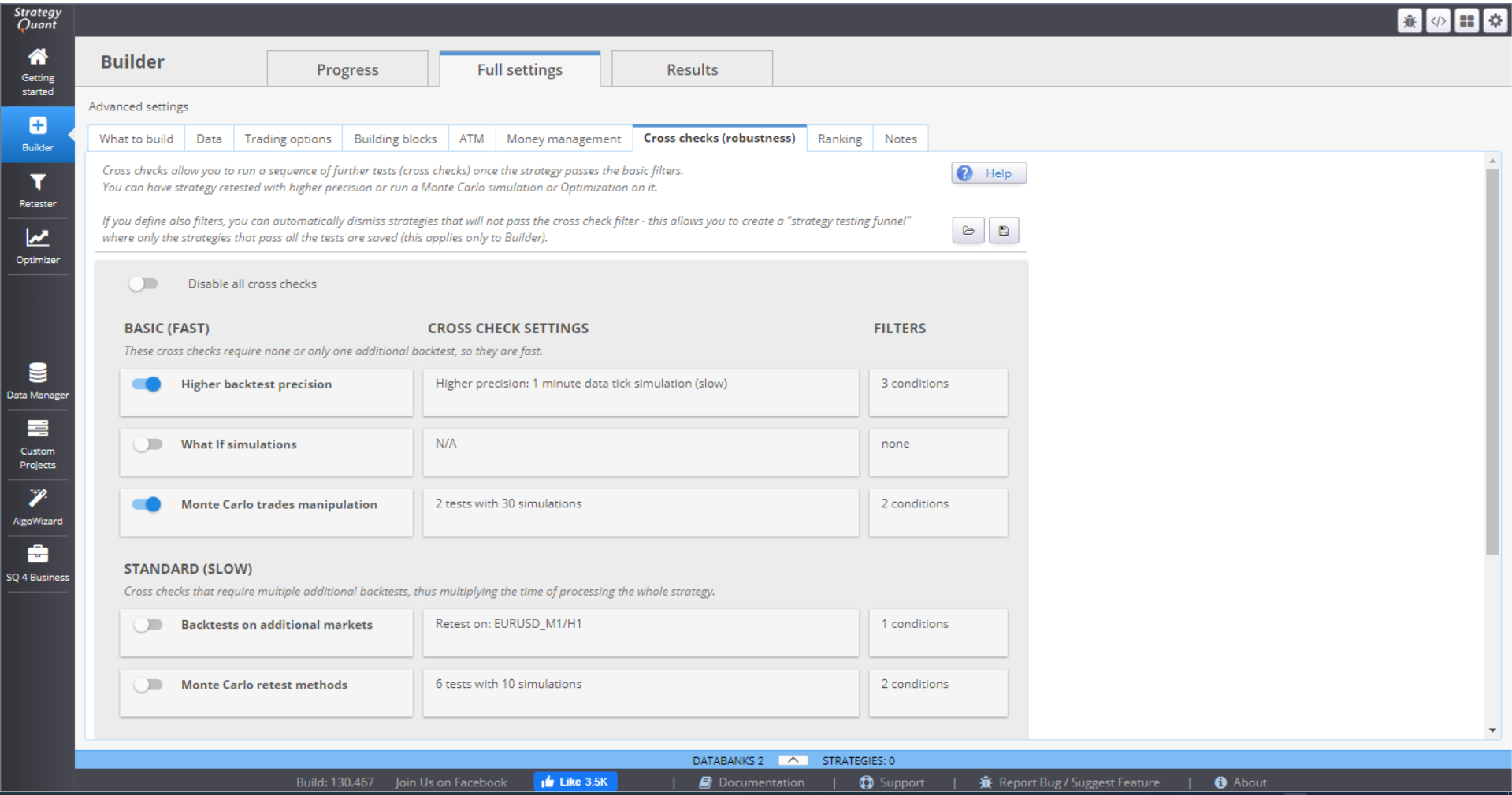The width and height of the screenshot is (1512, 795).
Task: Open 1 conditions filter for additional markets
Action: tap(938, 633)
